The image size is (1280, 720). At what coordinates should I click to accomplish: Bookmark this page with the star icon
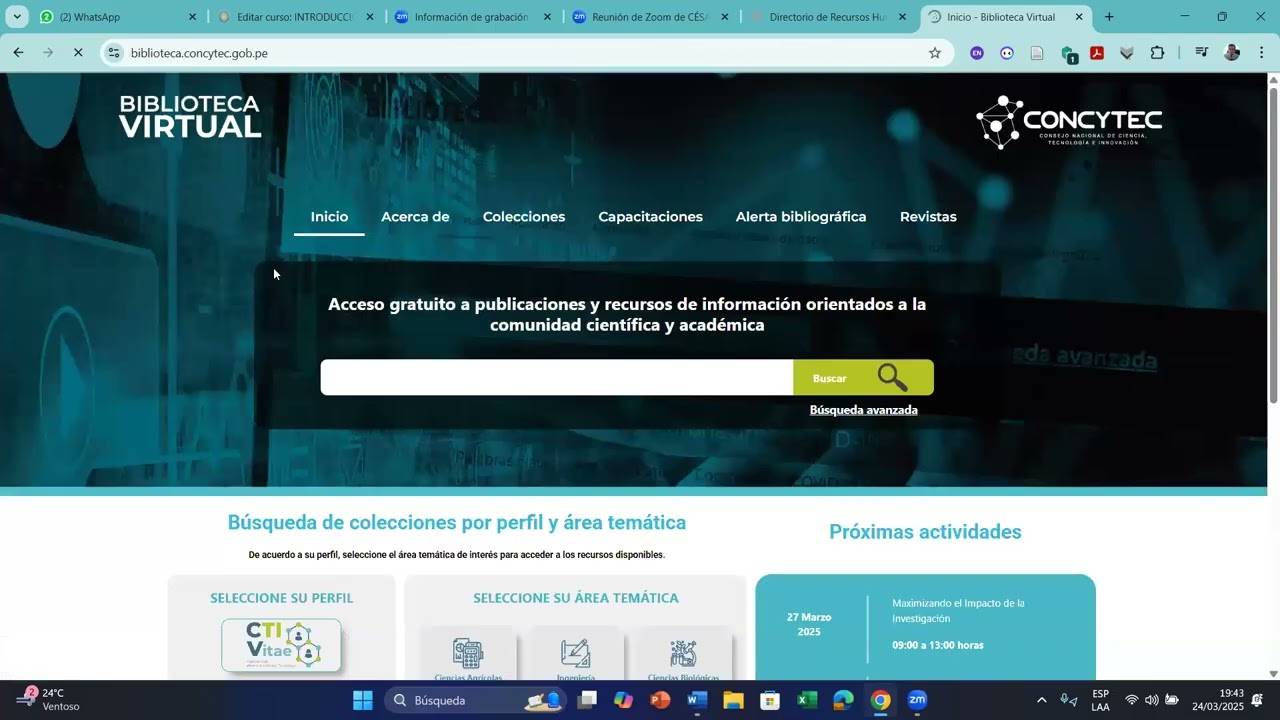click(x=935, y=53)
